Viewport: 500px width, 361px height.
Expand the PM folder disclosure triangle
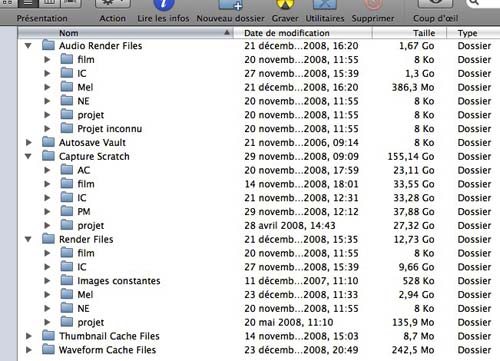[47, 212]
